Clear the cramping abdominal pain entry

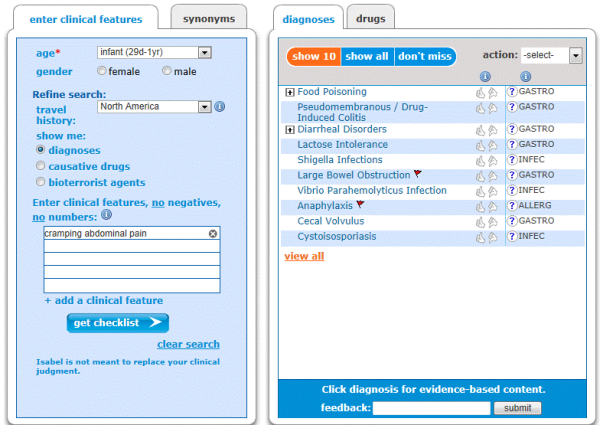click(213, 233)
